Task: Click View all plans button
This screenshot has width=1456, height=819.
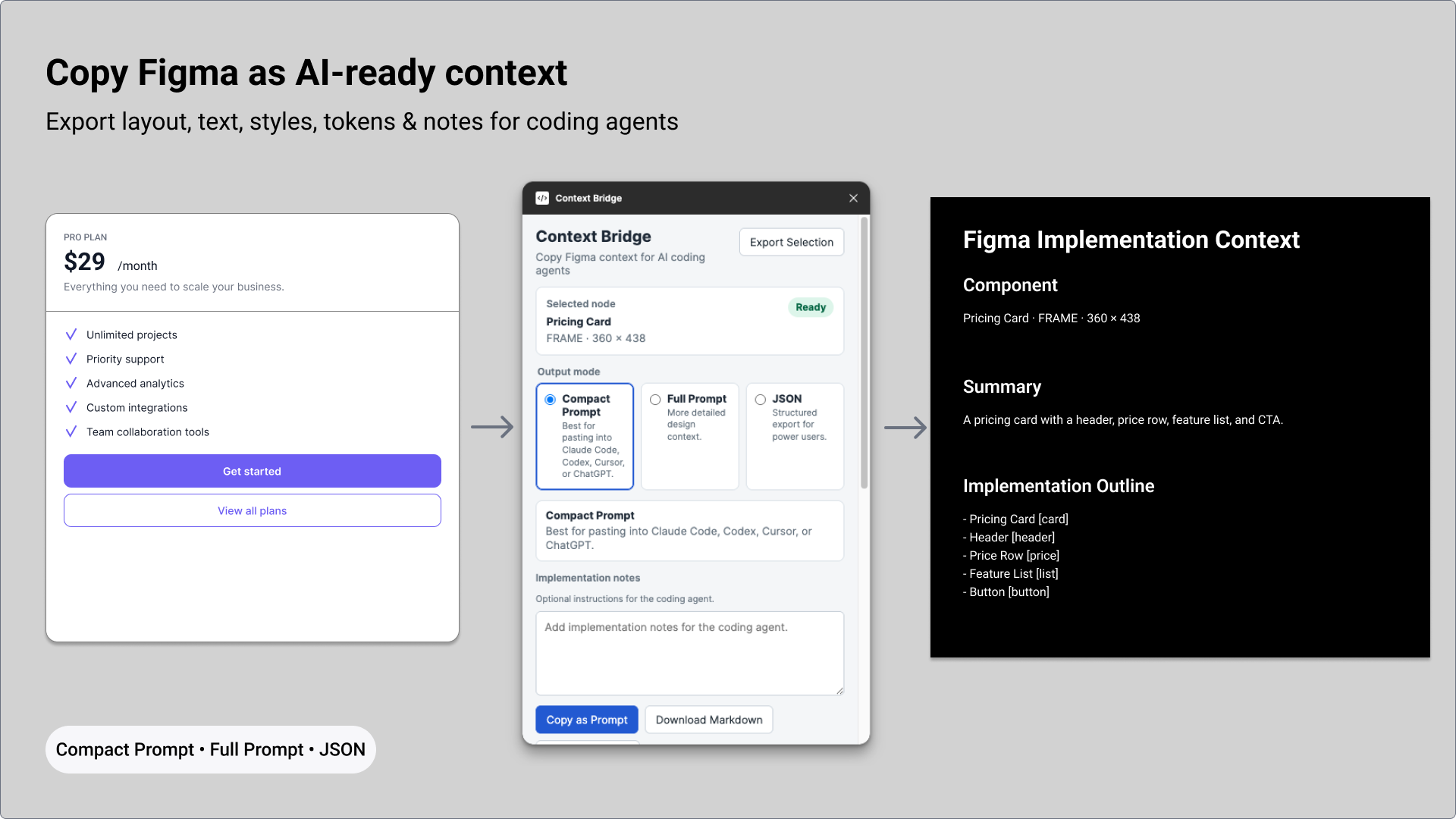Action: [253, 510]
